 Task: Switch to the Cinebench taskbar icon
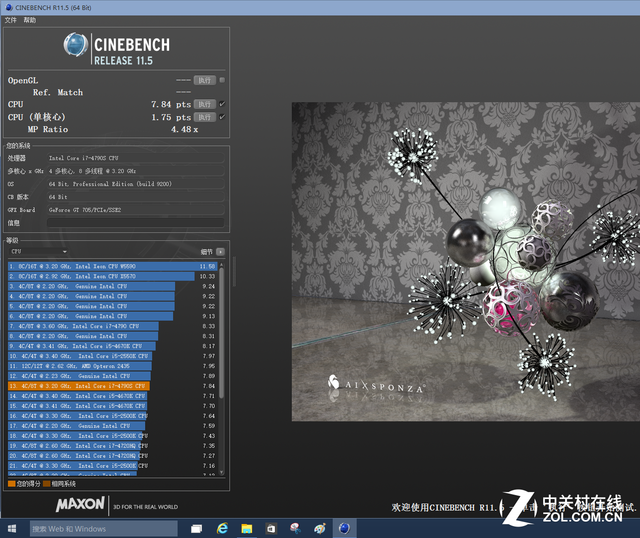(344, 529)
